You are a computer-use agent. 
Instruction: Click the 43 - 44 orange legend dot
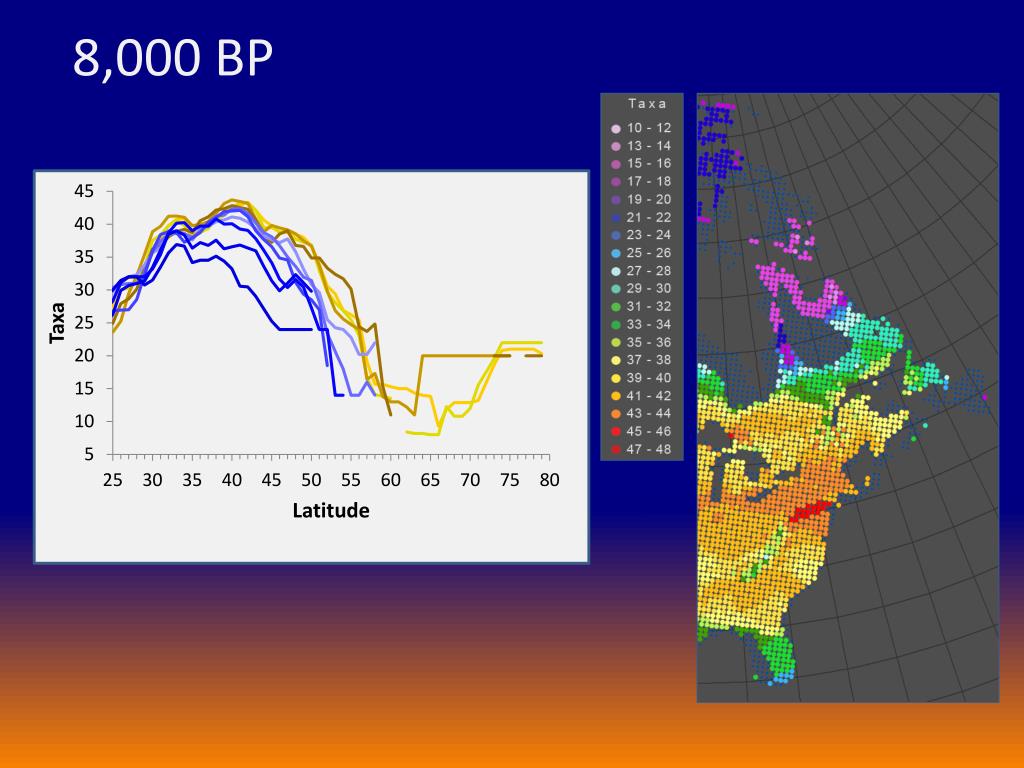click(x=615, y=414)
